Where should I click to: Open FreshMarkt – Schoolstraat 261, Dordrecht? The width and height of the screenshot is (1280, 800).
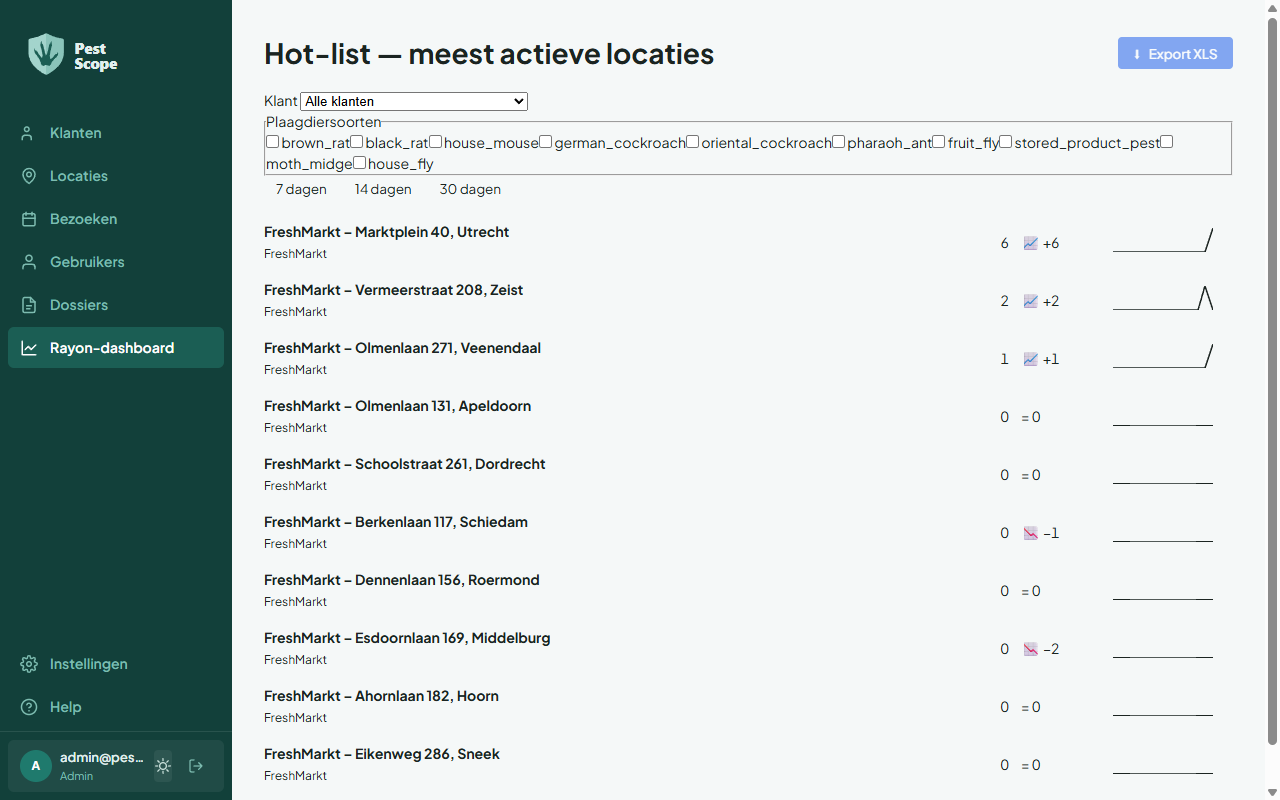404,464
